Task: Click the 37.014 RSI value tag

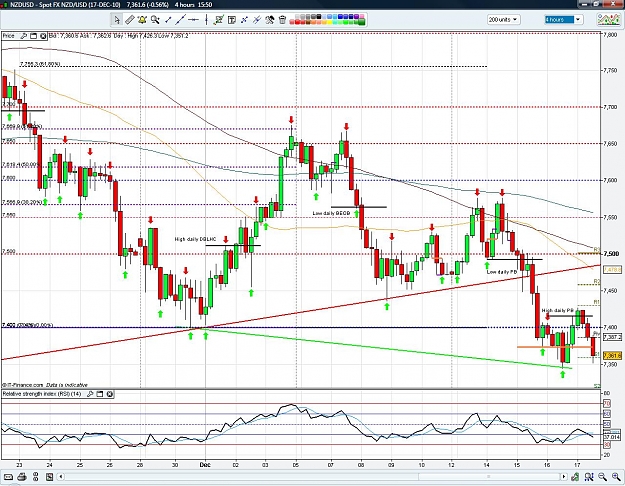Action: click(x=612, y=437)
